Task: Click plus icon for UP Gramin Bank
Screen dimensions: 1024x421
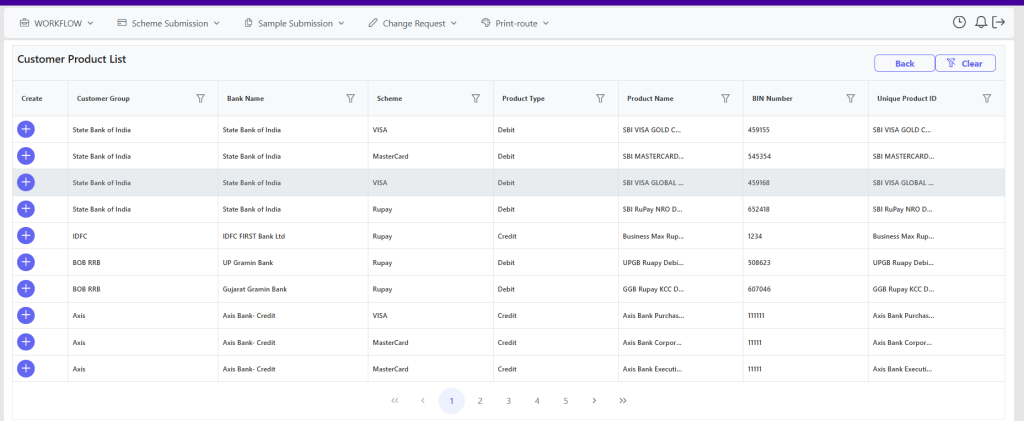Action: 26,262
